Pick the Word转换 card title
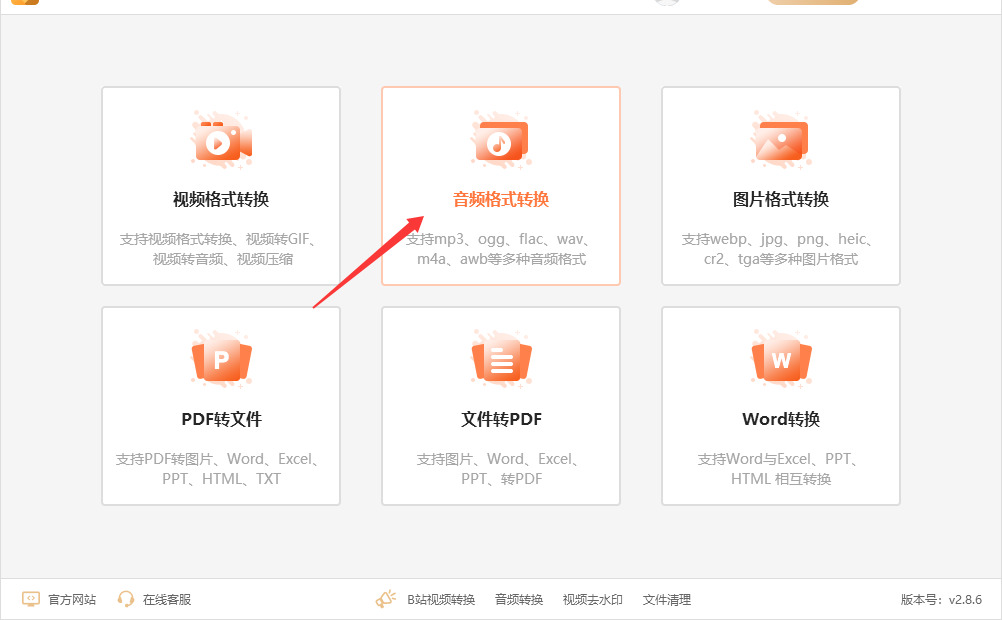Viewport: 1002px width, 620px height. click(781, 419)
